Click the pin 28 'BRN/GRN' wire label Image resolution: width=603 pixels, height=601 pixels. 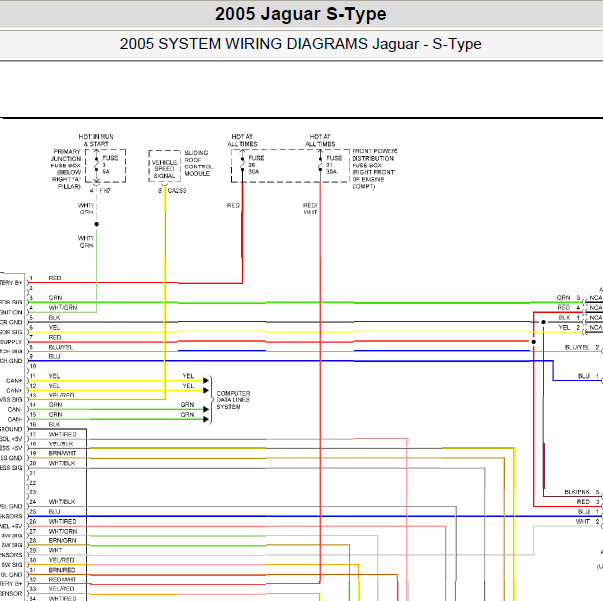pos(62,541)
